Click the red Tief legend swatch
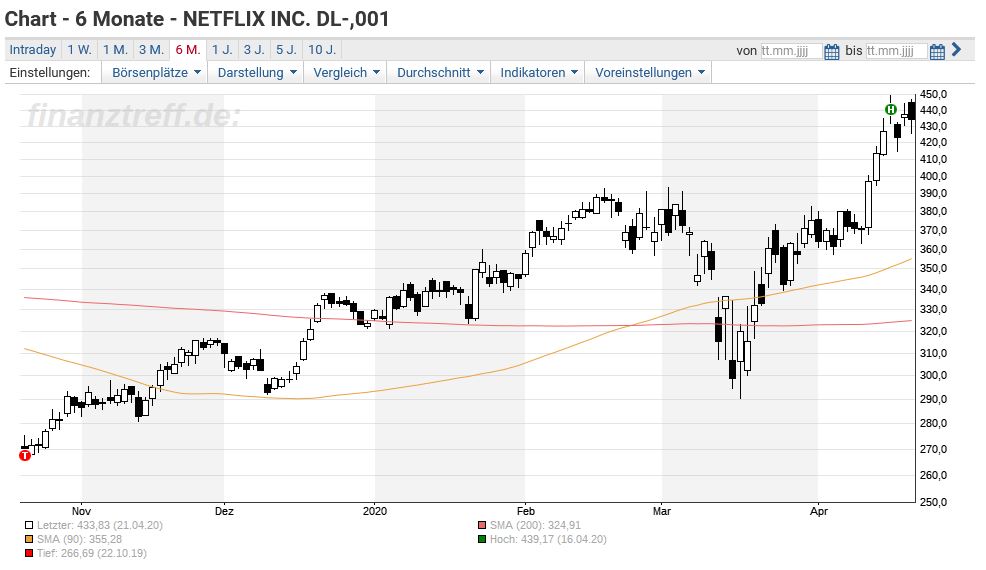 pyautogui.click(x=29, y=554)
